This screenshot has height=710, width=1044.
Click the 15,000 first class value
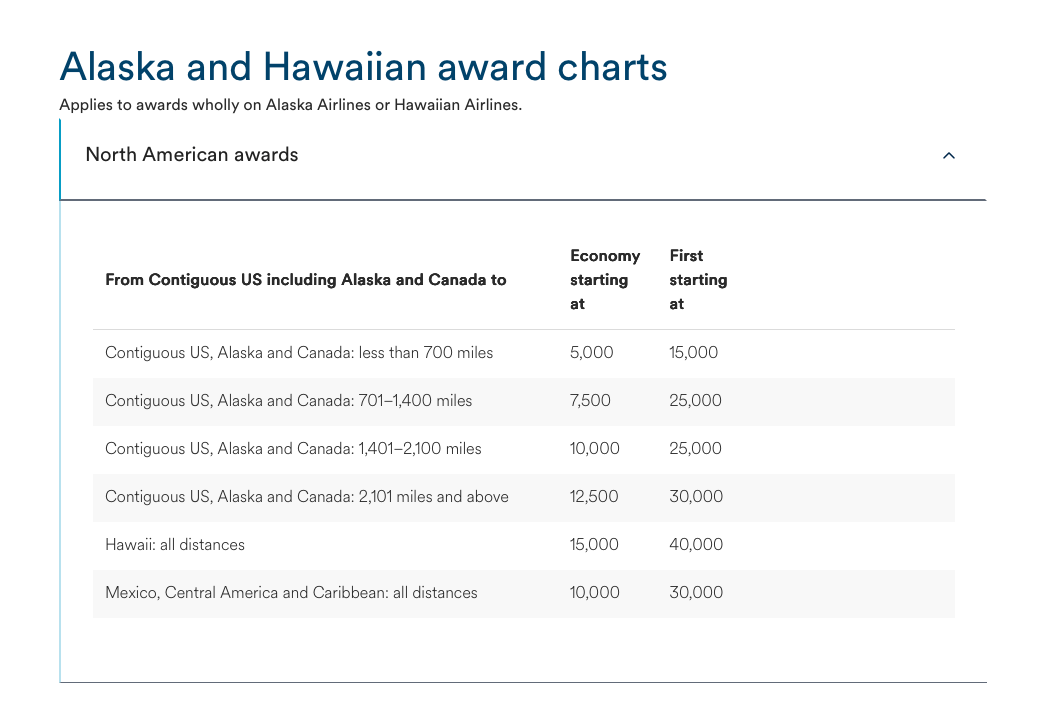point(693,353)
